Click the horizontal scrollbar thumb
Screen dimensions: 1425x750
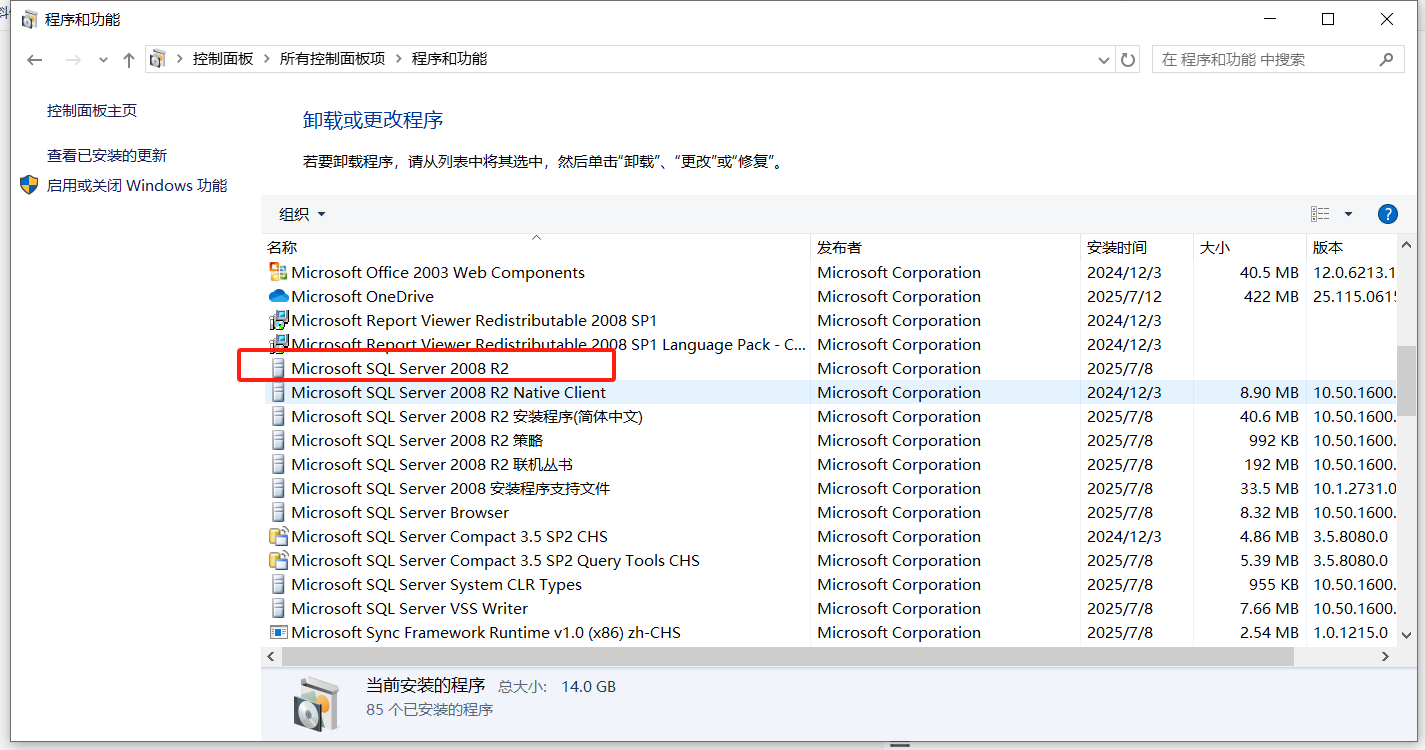click(x=787, y=656)
